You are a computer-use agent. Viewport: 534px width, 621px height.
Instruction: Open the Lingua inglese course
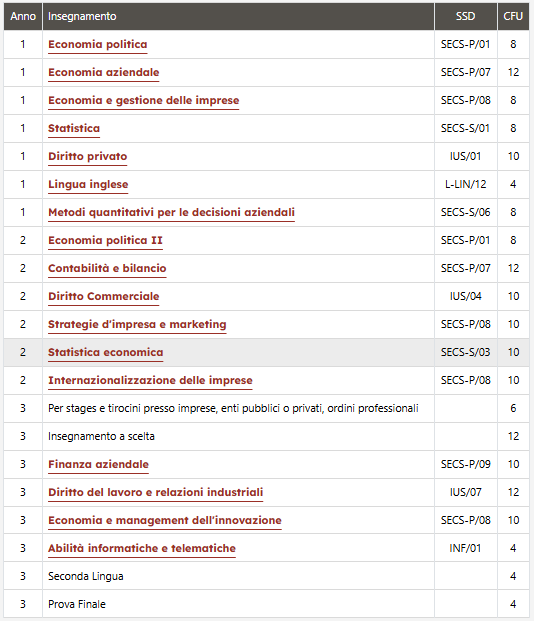88,185
